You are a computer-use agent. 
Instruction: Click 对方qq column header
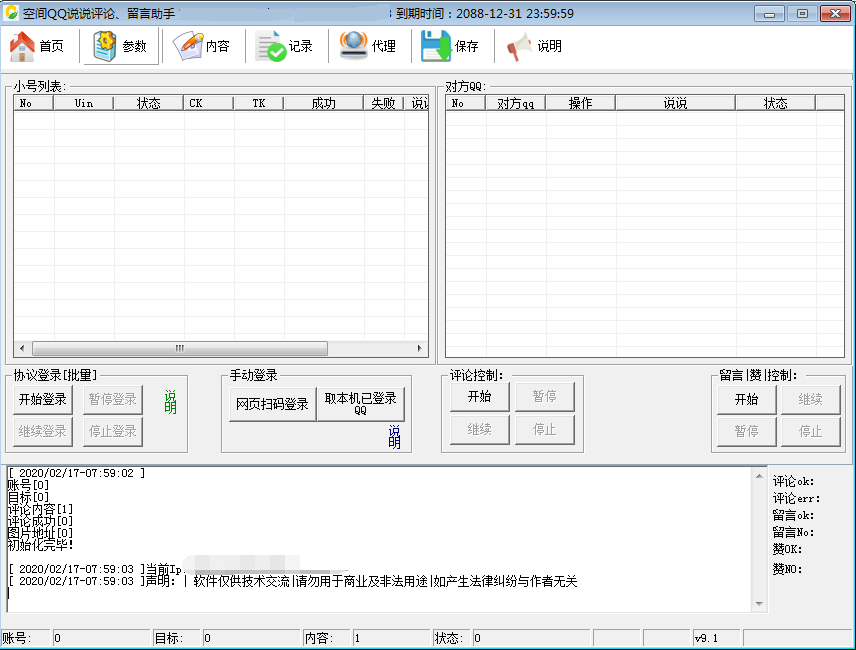click(x=515, y=103)
